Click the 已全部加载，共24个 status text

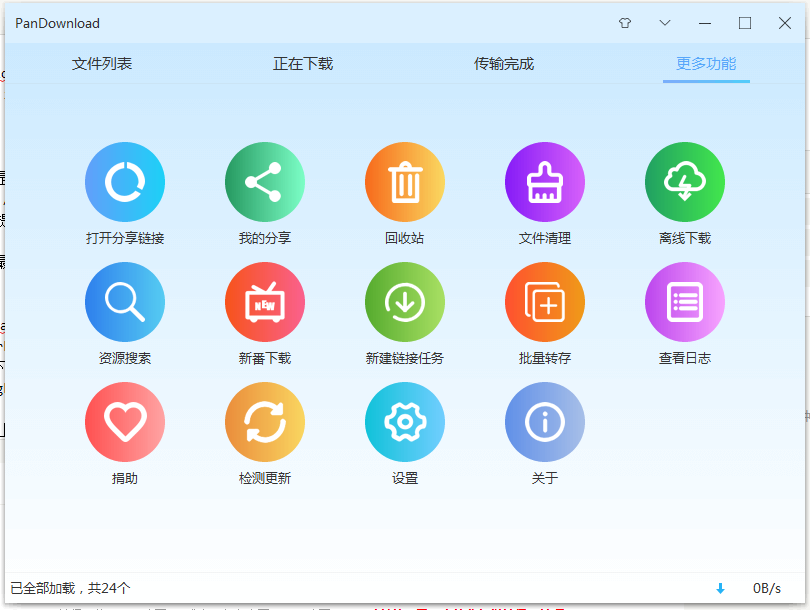[71, 588]
